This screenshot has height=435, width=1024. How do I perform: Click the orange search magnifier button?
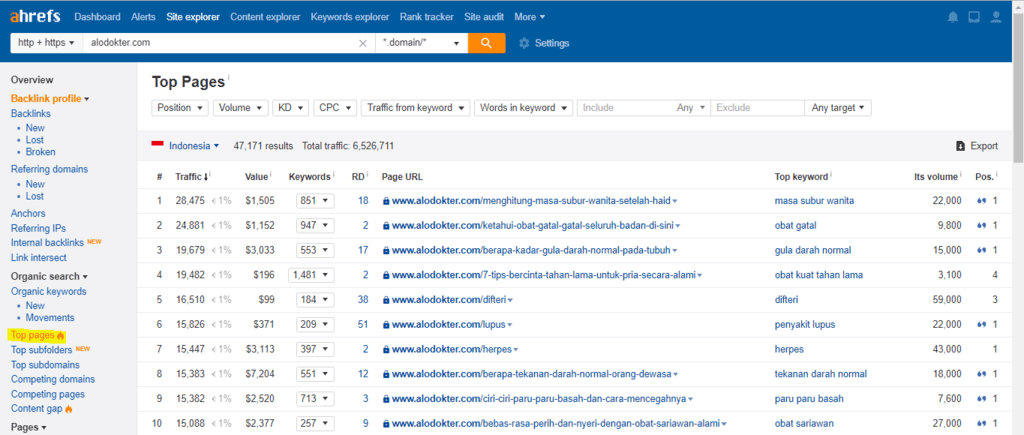point(487,43)
